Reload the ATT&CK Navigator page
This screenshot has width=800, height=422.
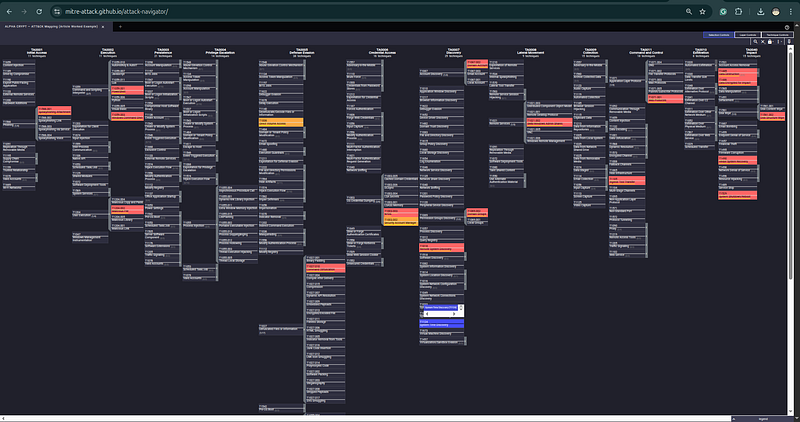coord(39,11)
